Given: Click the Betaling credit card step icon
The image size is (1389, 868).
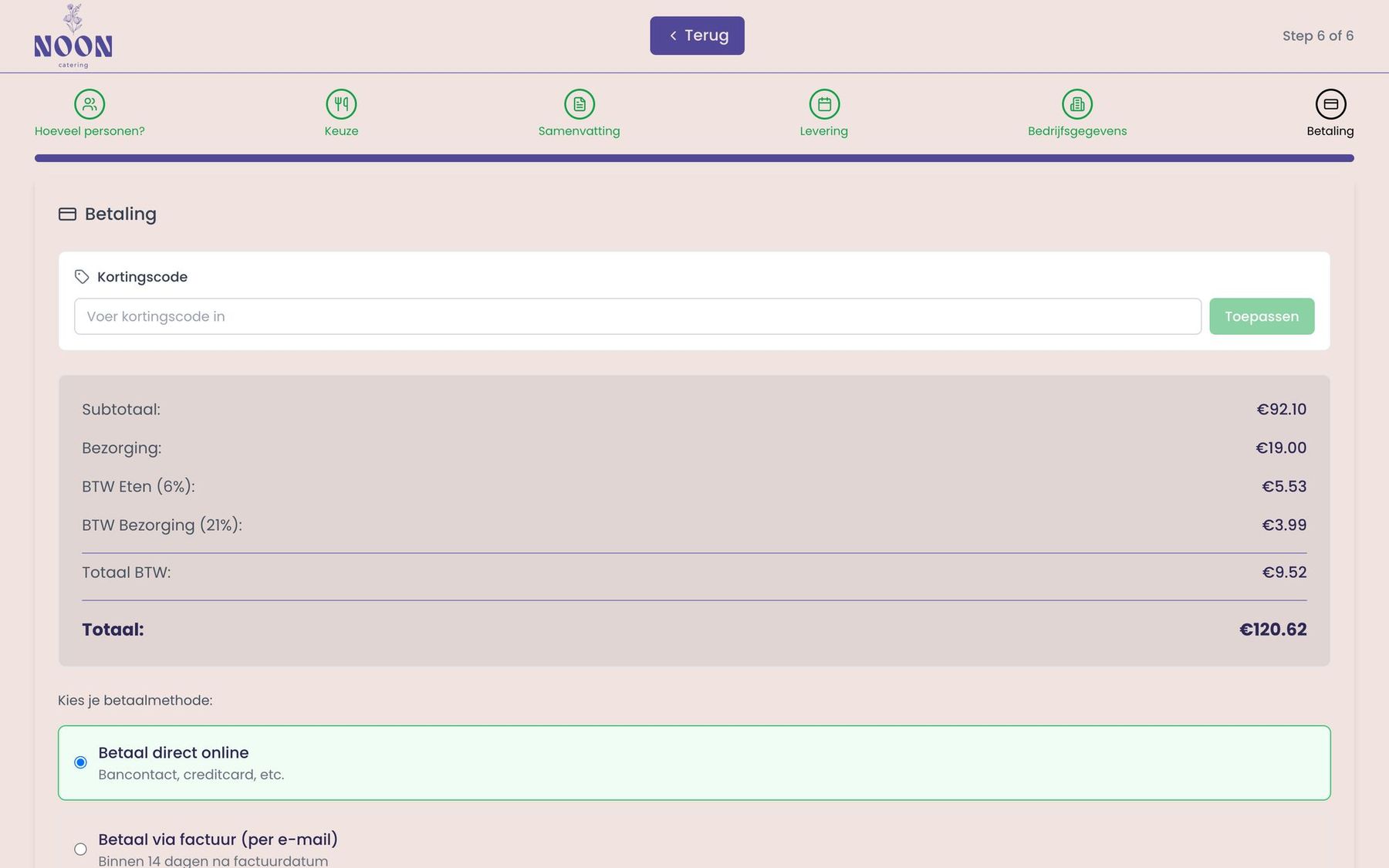Looking at the screenshot, I should 1330,104.
